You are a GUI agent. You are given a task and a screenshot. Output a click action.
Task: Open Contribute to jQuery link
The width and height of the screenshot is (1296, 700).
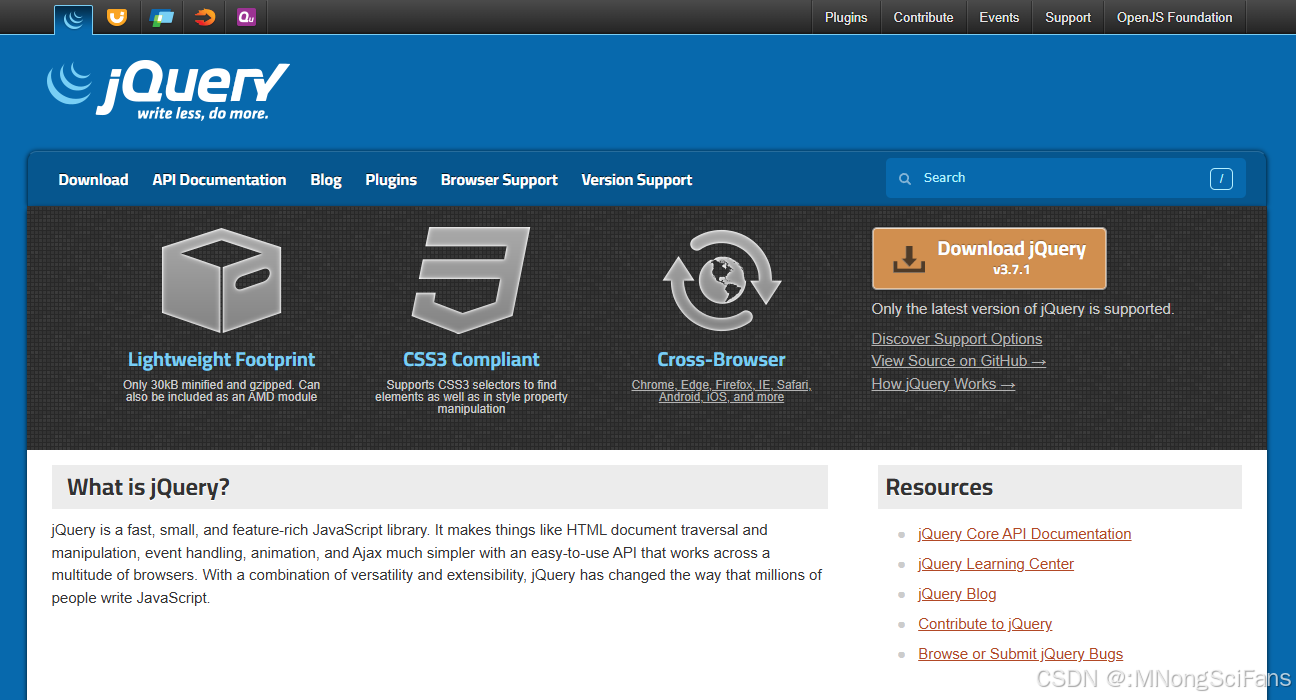click(x=985, y=624)
